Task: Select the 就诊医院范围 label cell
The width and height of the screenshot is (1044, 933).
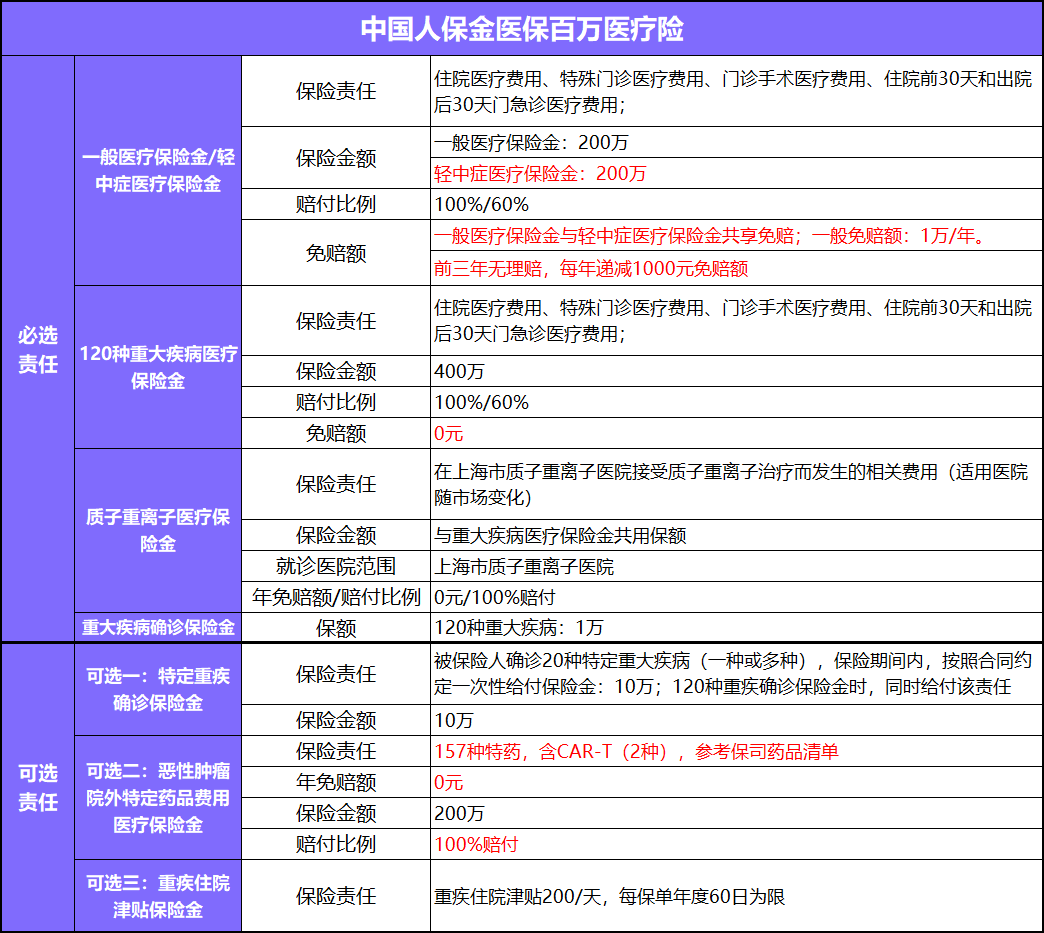Action: 336,566
